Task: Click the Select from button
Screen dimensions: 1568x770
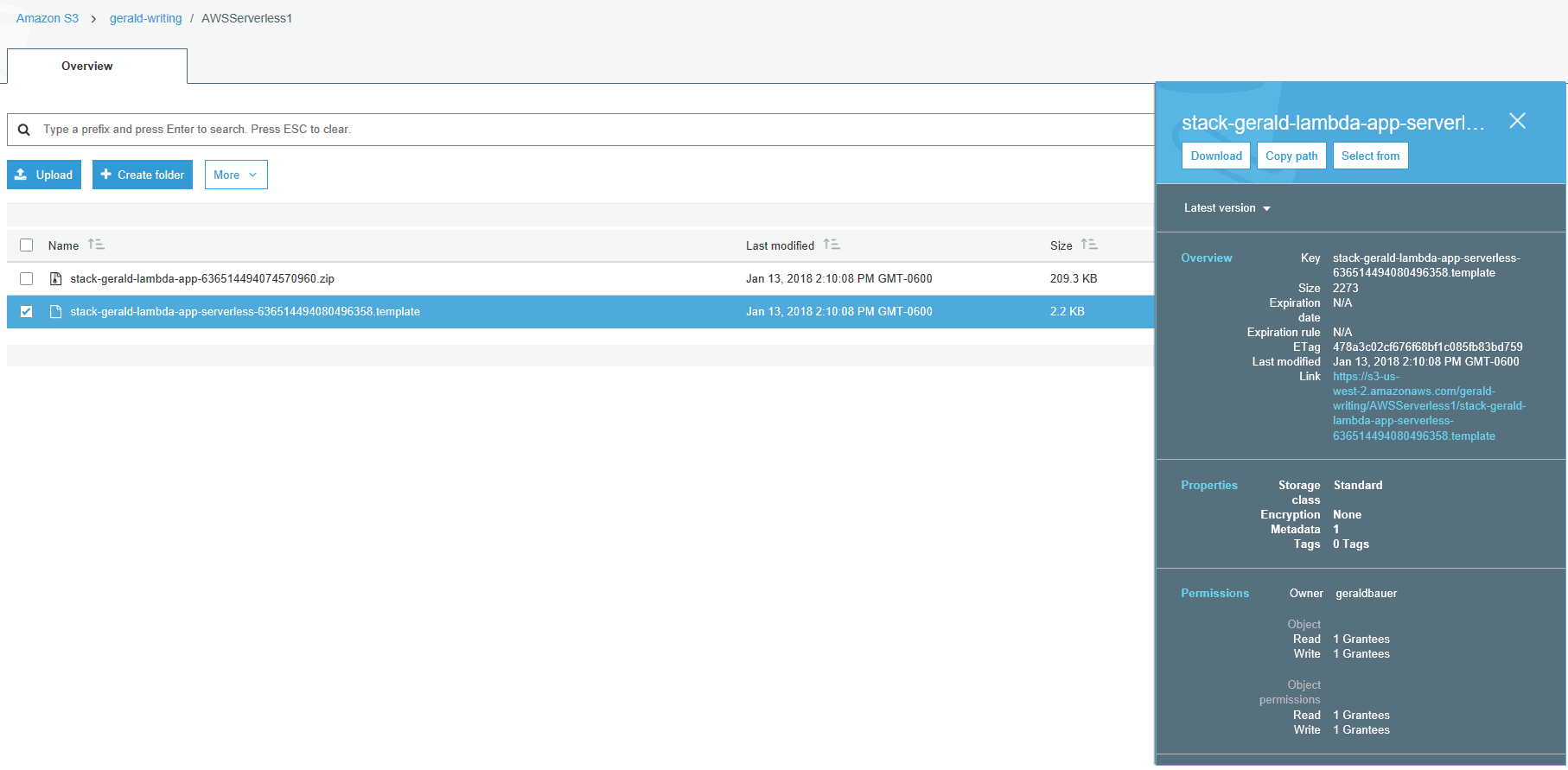Action: coord(1370,156)
